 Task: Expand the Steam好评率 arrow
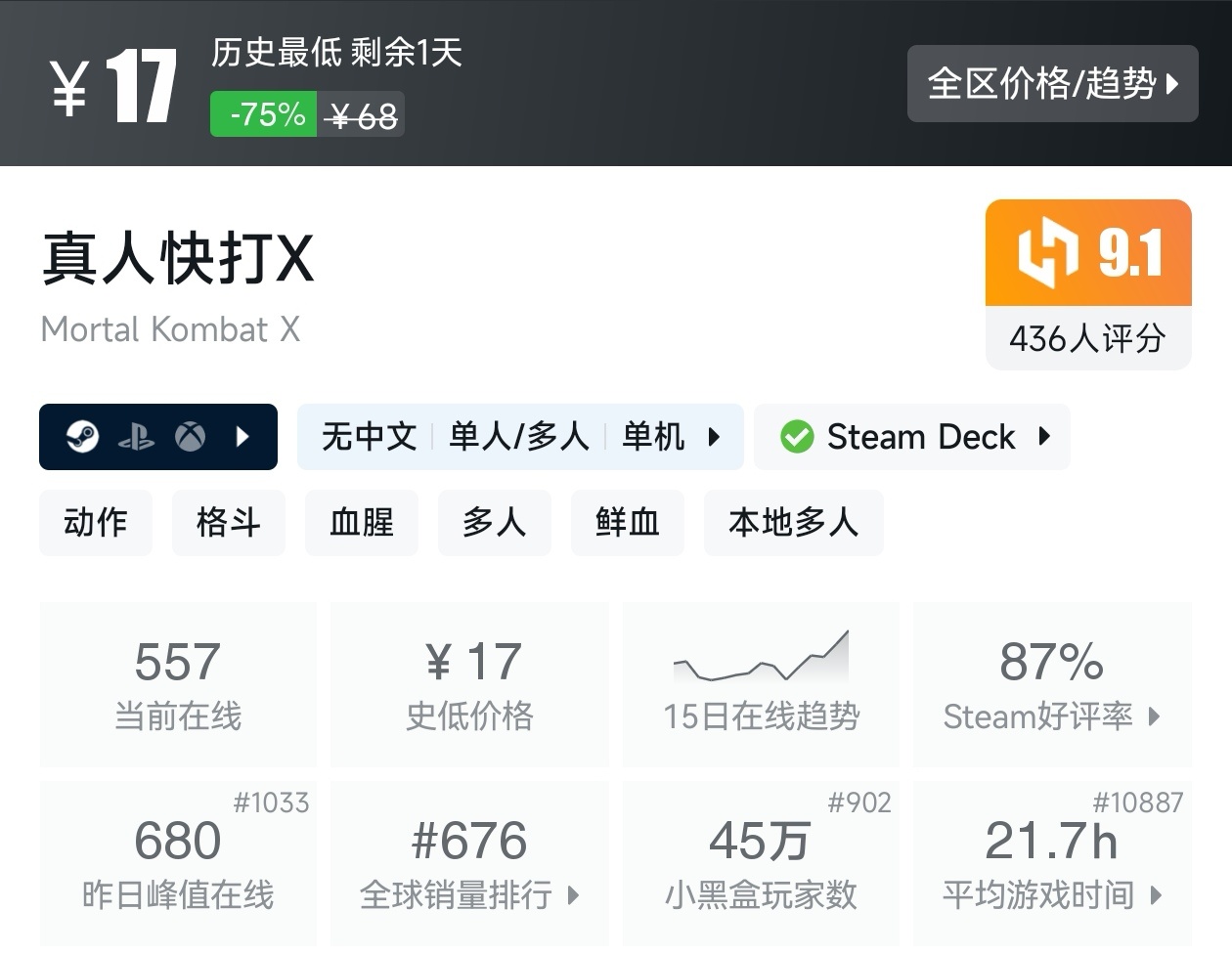click(1155, 716)
